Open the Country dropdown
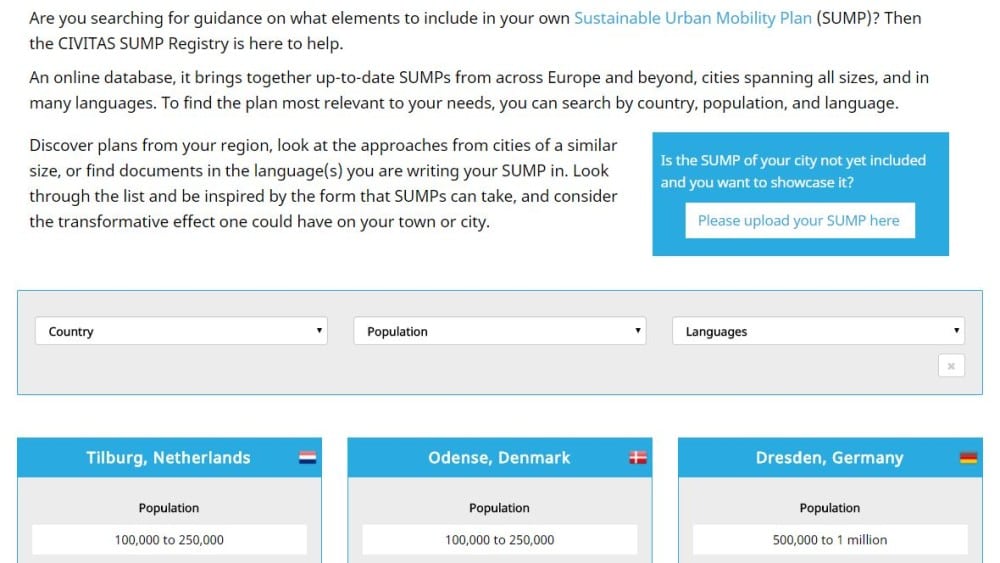This screenshot has width=1000, height=563. 181,331
